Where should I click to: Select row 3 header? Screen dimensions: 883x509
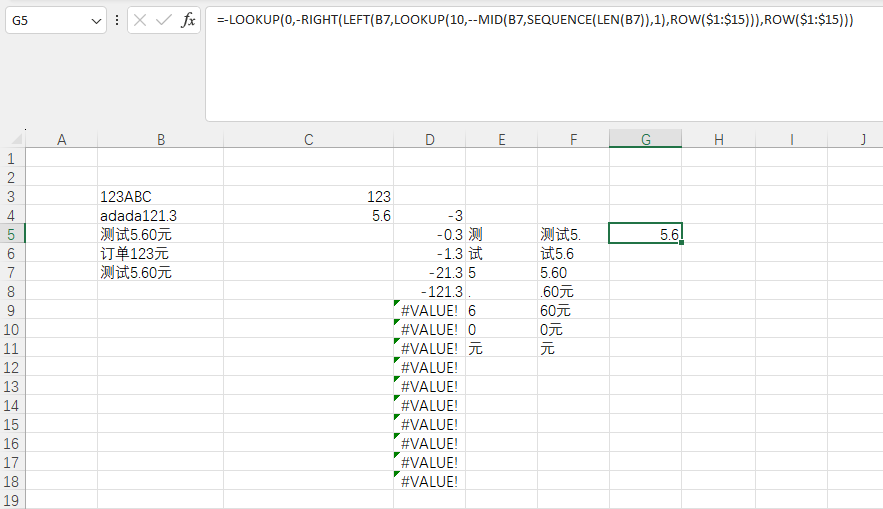tap(12, 197)
